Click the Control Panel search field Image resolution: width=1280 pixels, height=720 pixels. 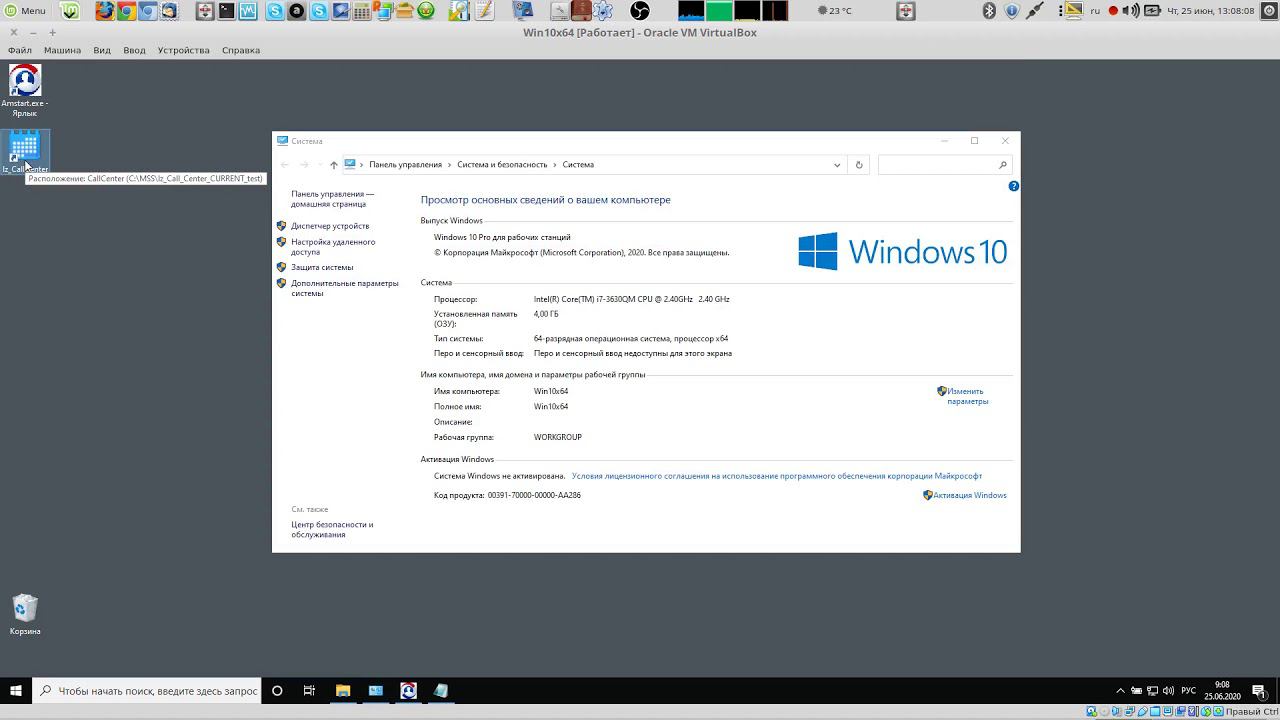coord(943,165)
